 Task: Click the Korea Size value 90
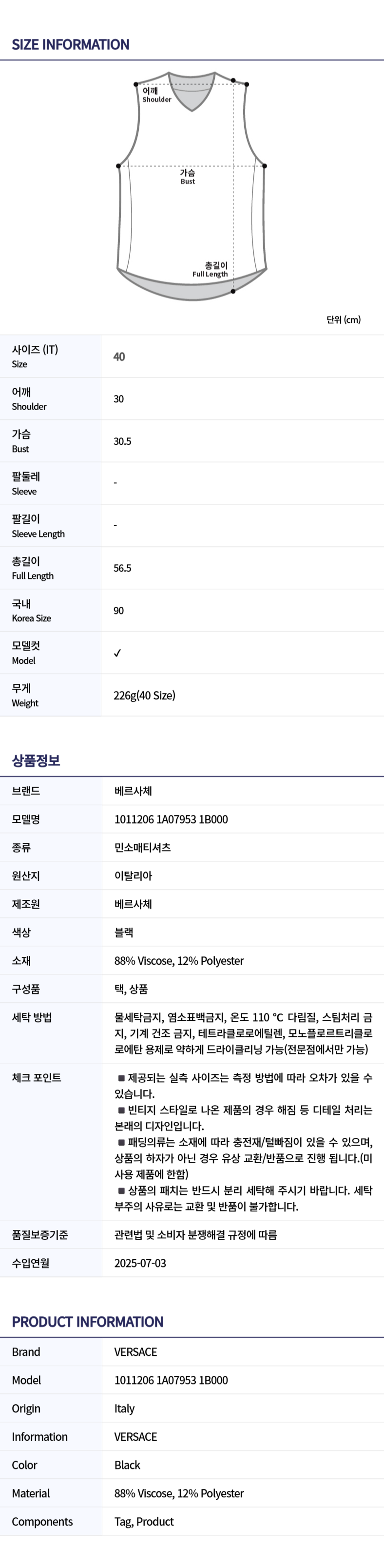coord(119,611)
